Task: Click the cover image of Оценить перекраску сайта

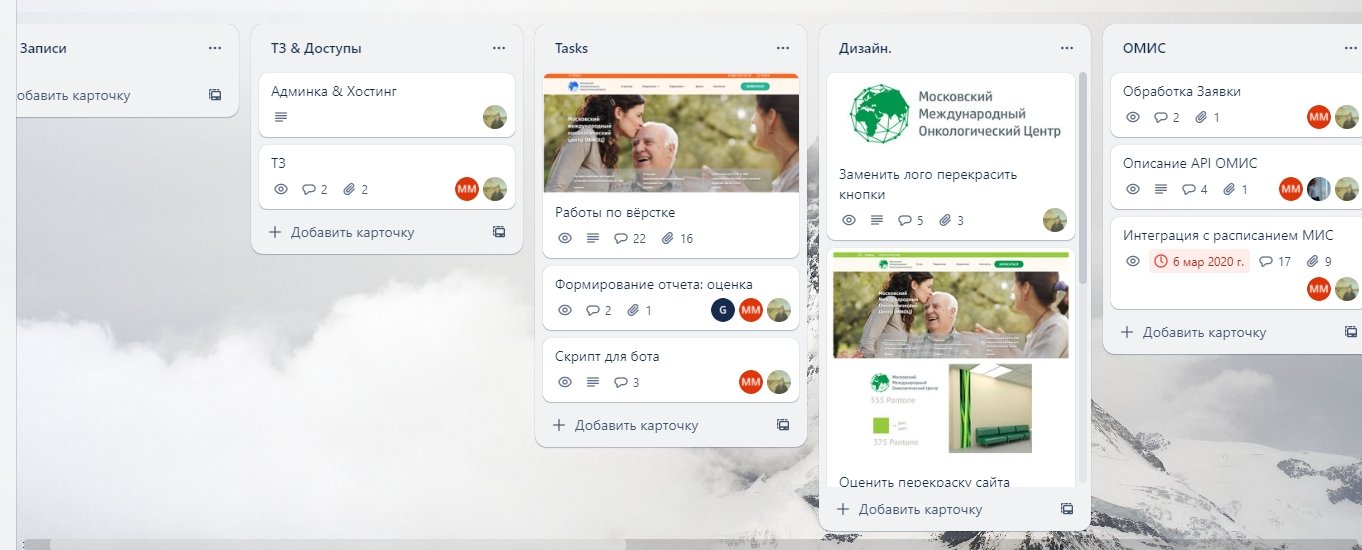Action: [x=951, y=355]
